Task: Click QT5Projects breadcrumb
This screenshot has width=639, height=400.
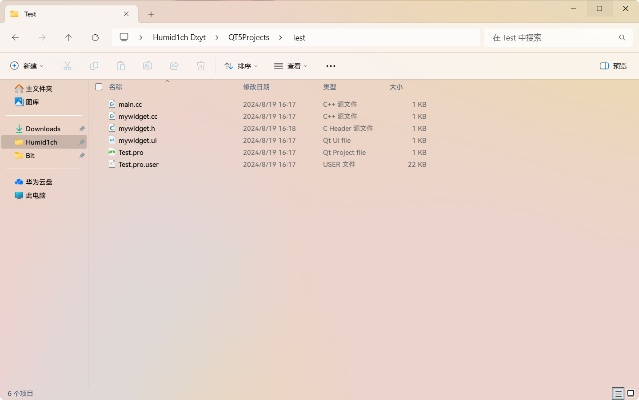Action: coord(249,37)
